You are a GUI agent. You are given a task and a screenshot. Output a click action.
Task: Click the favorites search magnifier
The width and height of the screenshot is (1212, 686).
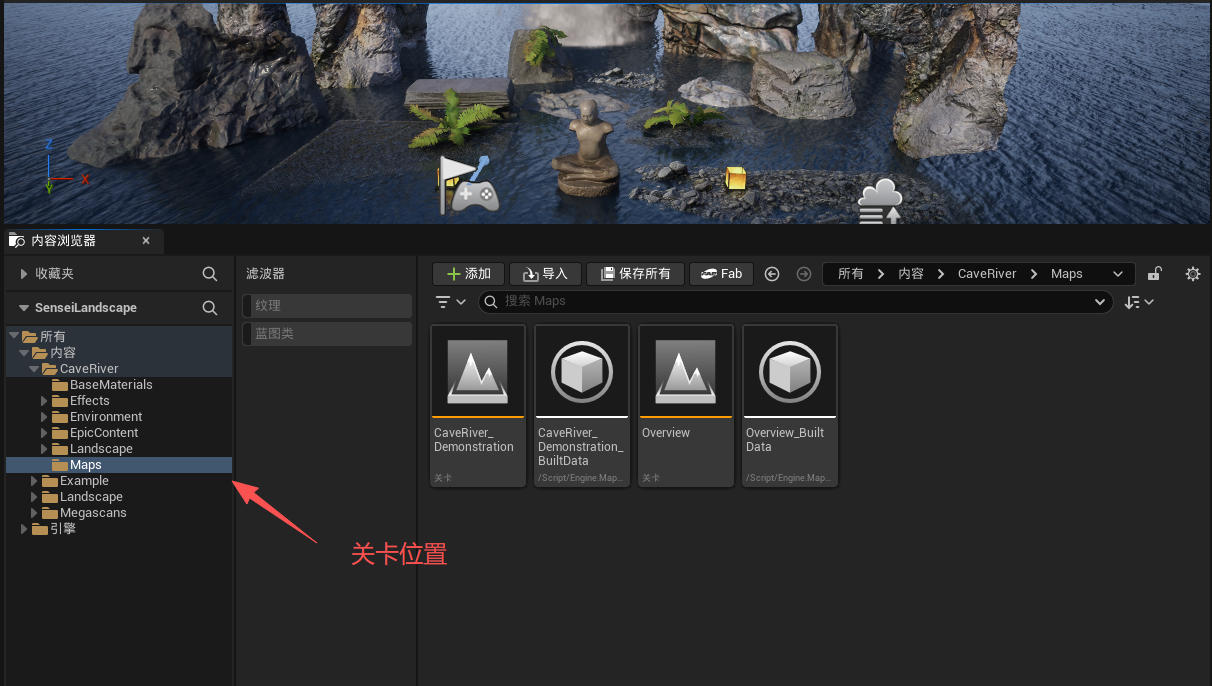(x=210, y=274)
